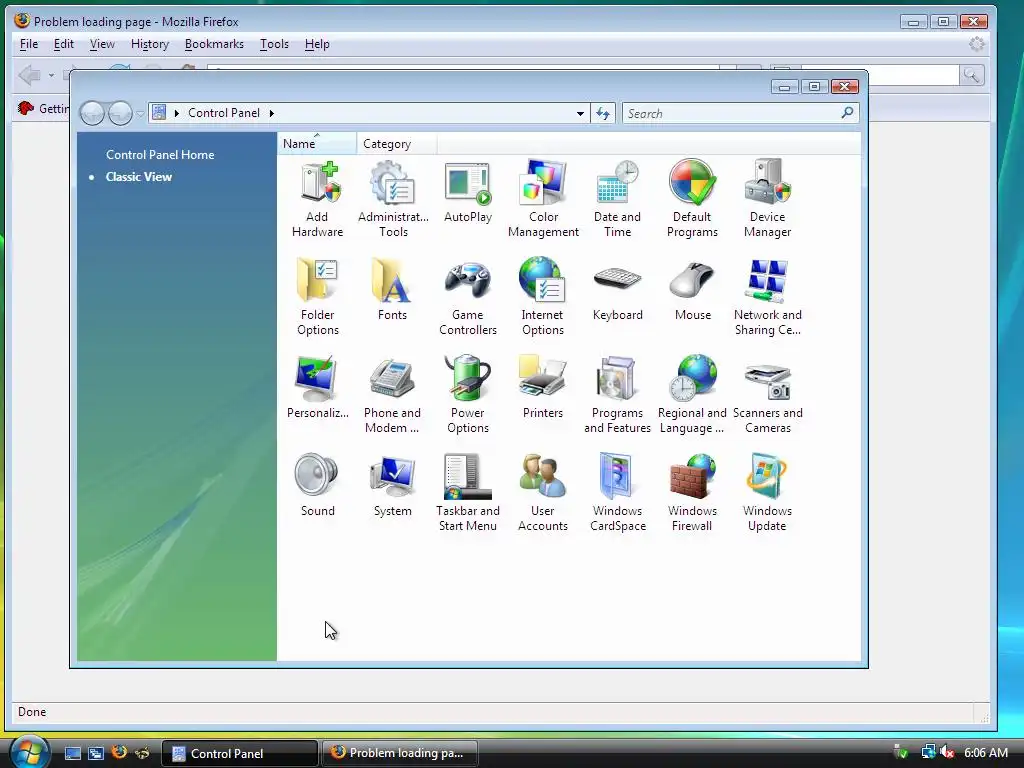
Task: Click the Windows Start orb
Action: 29,752
